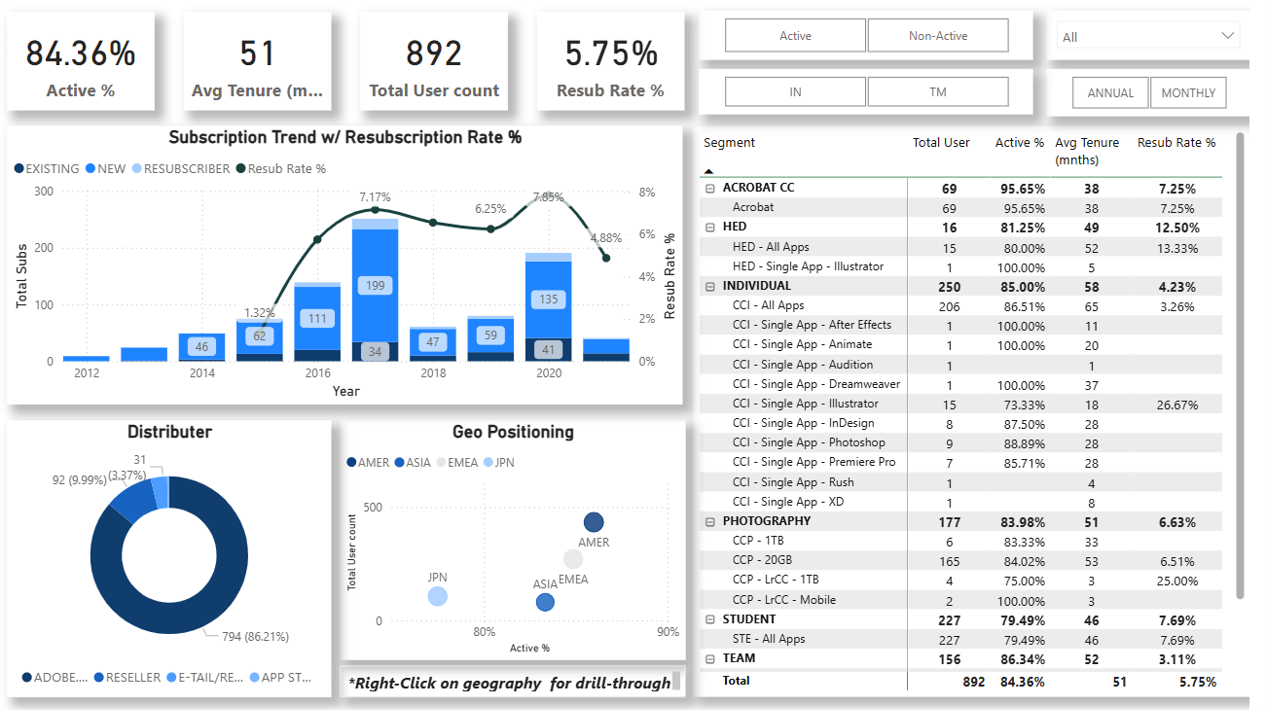
Task: Select the ASIA bubble in scatter chart
Action: coord(545,602)
